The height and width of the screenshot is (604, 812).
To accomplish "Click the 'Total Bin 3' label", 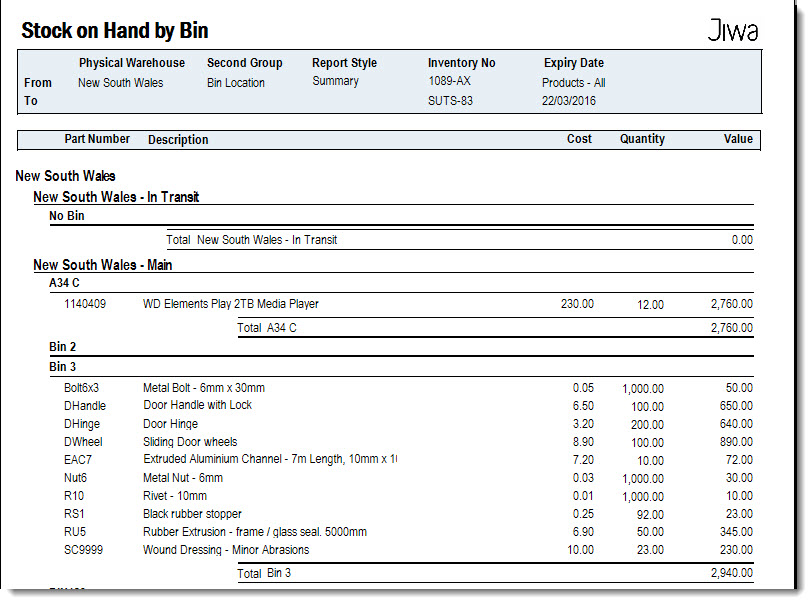I will click(x=264, y=573).
